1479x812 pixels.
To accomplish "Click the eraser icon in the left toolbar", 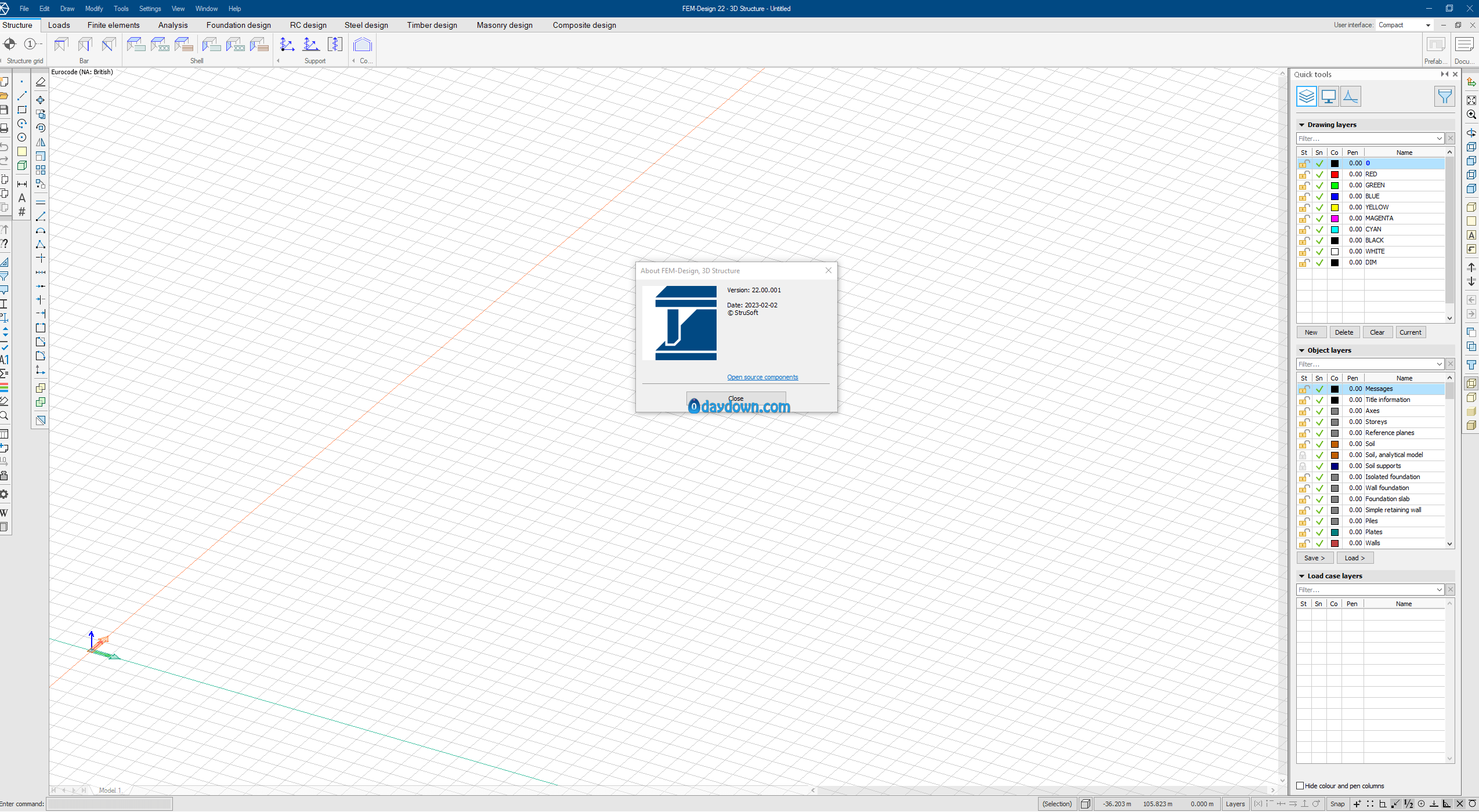I will 41,82.
